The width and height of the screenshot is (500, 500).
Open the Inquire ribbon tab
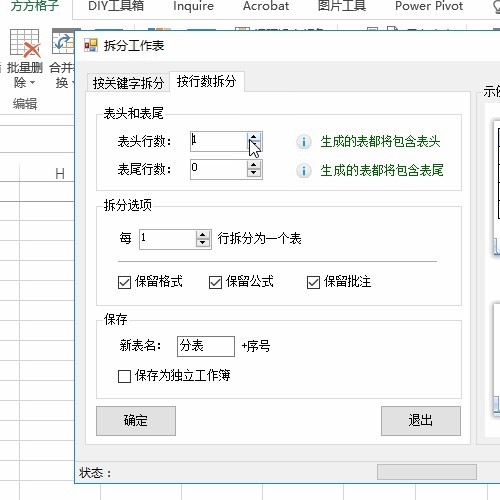point(193,6)
